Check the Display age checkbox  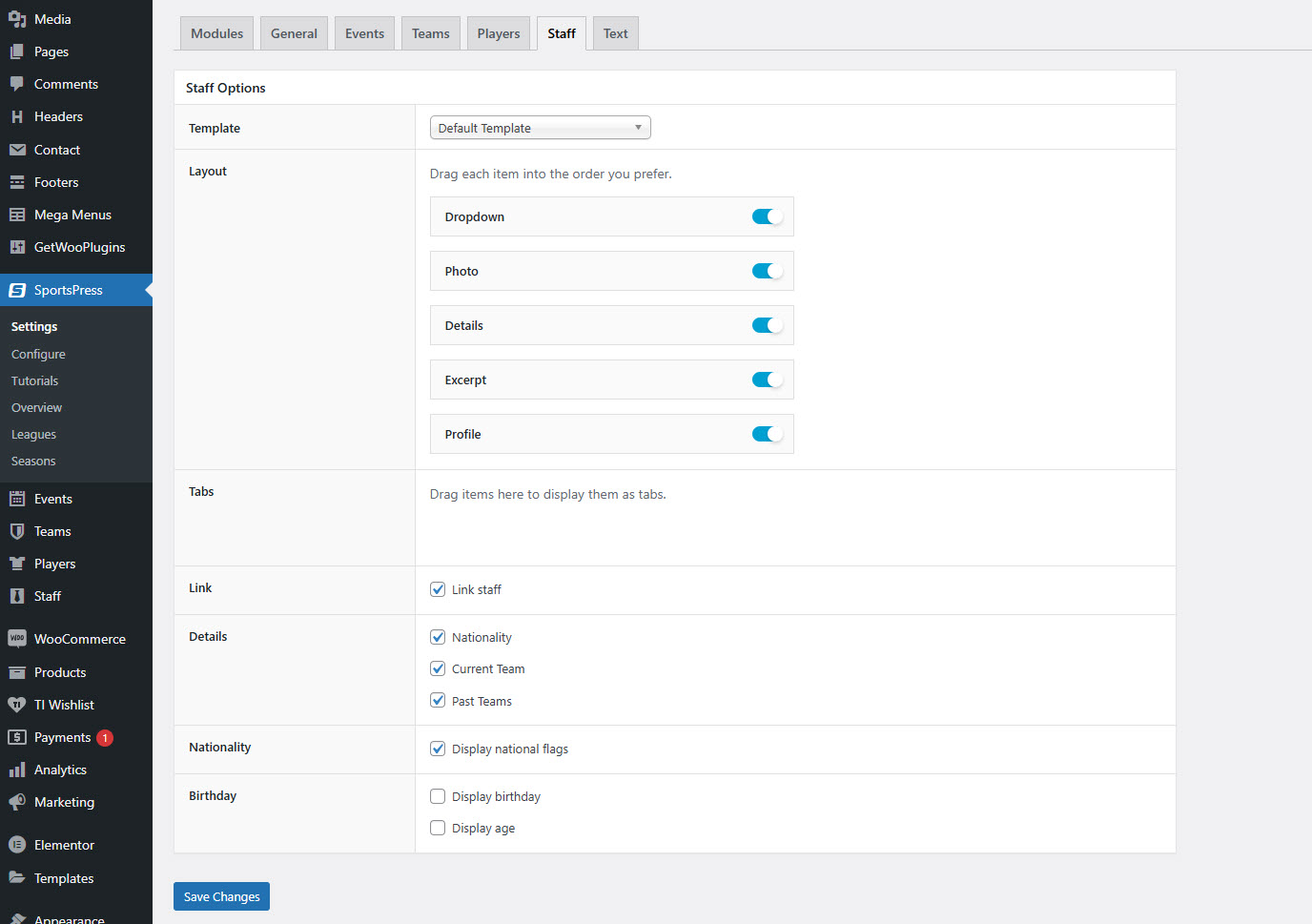(x=438, y=828)
